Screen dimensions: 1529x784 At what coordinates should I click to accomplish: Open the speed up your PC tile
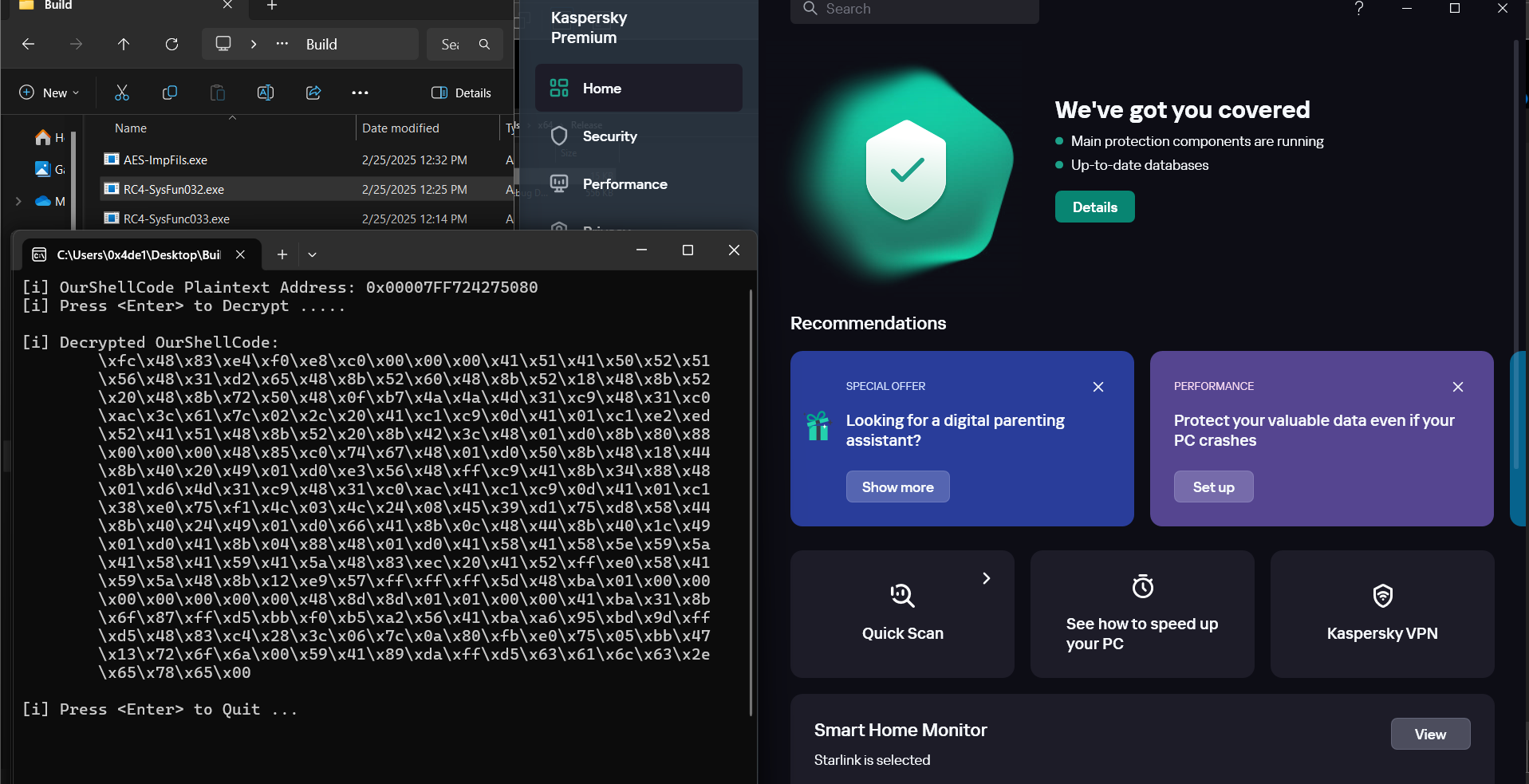point(1142,614)
